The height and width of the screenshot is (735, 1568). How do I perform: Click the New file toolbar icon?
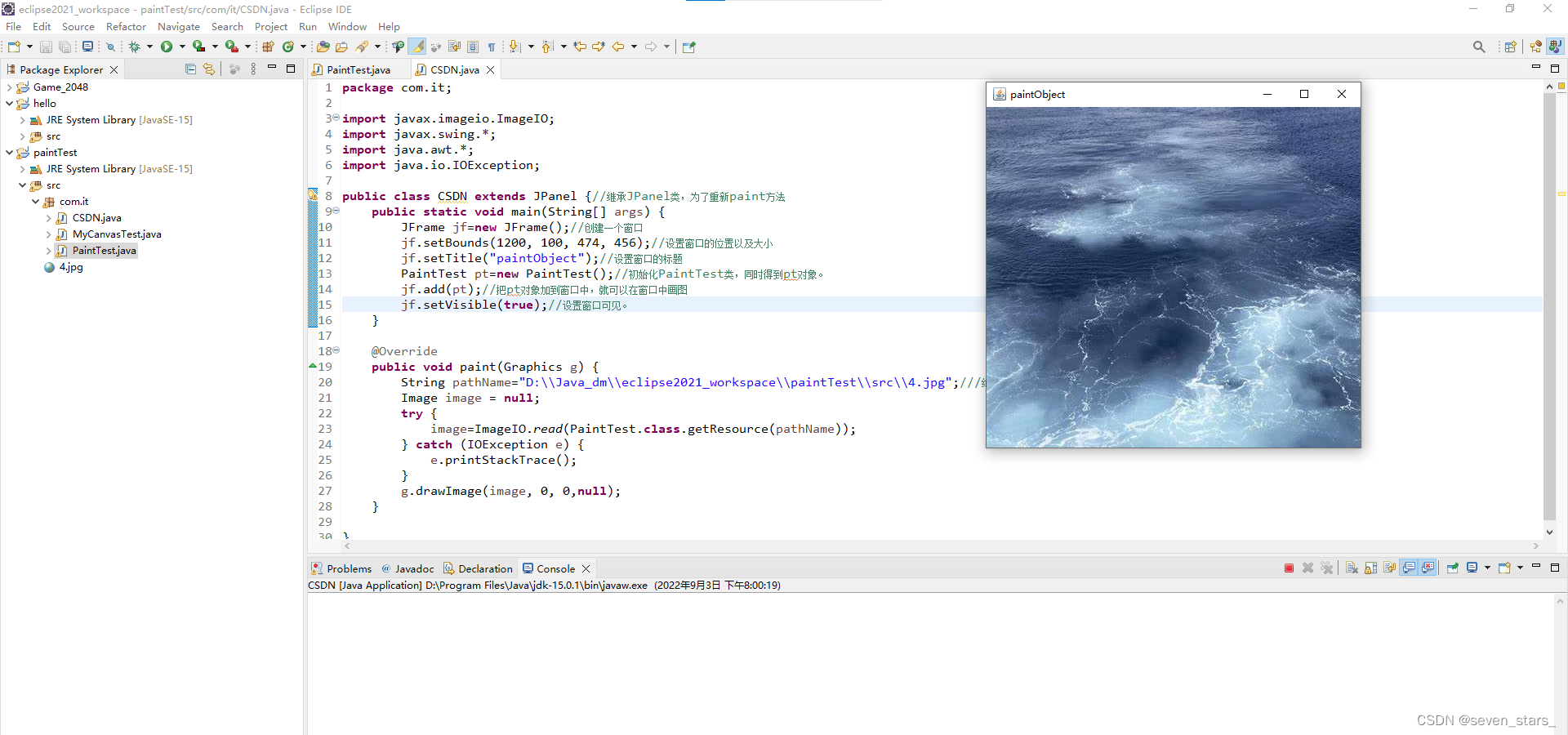coord(14,47)
